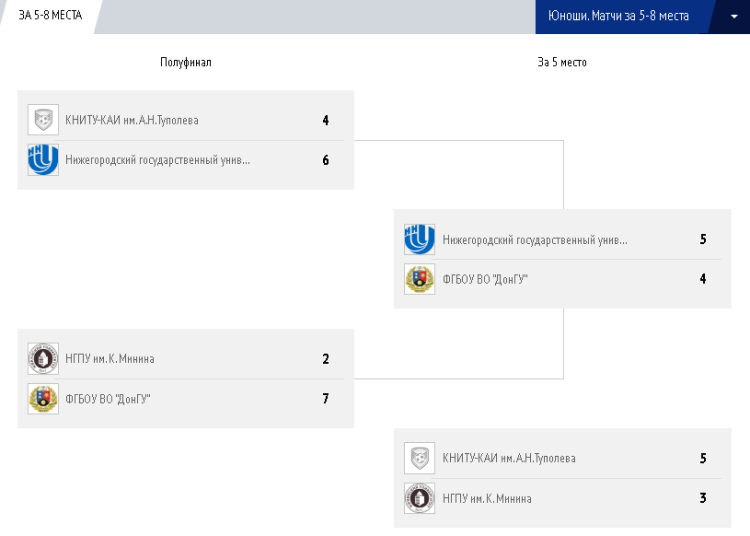Click ДонГУ's score of 7 in semifinal
The height and width of the screenshot is (536, 750).
(x=326, y=399)
